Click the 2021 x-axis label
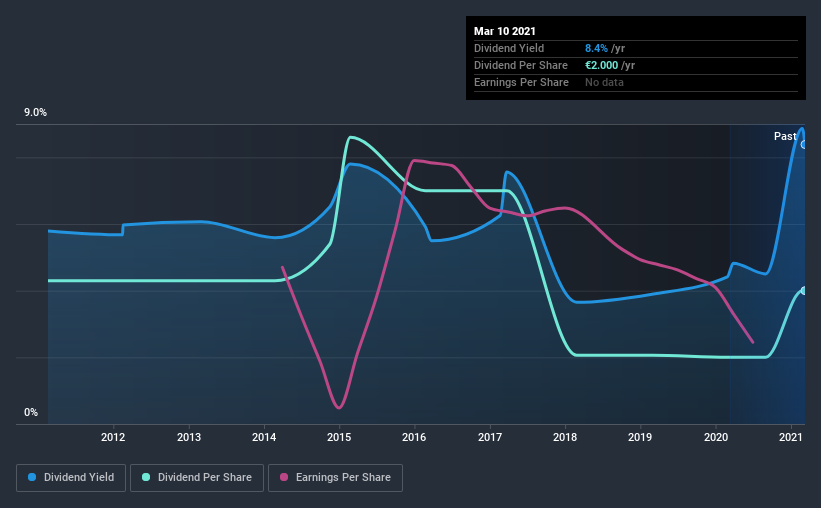The height and width of the screenshot is (508, 821). (791, 437)
